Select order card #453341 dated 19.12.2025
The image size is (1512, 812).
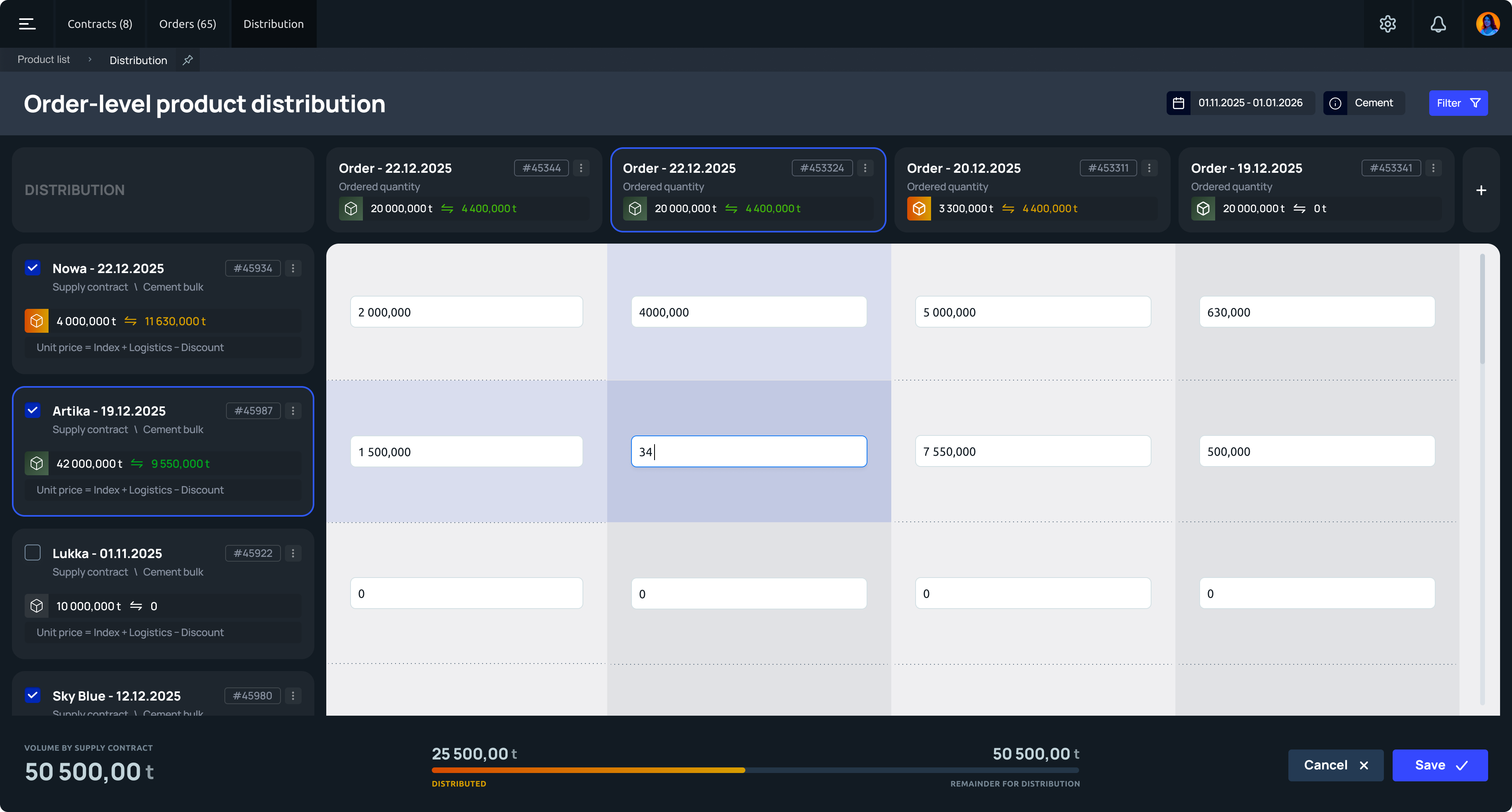click(1316, 189)
